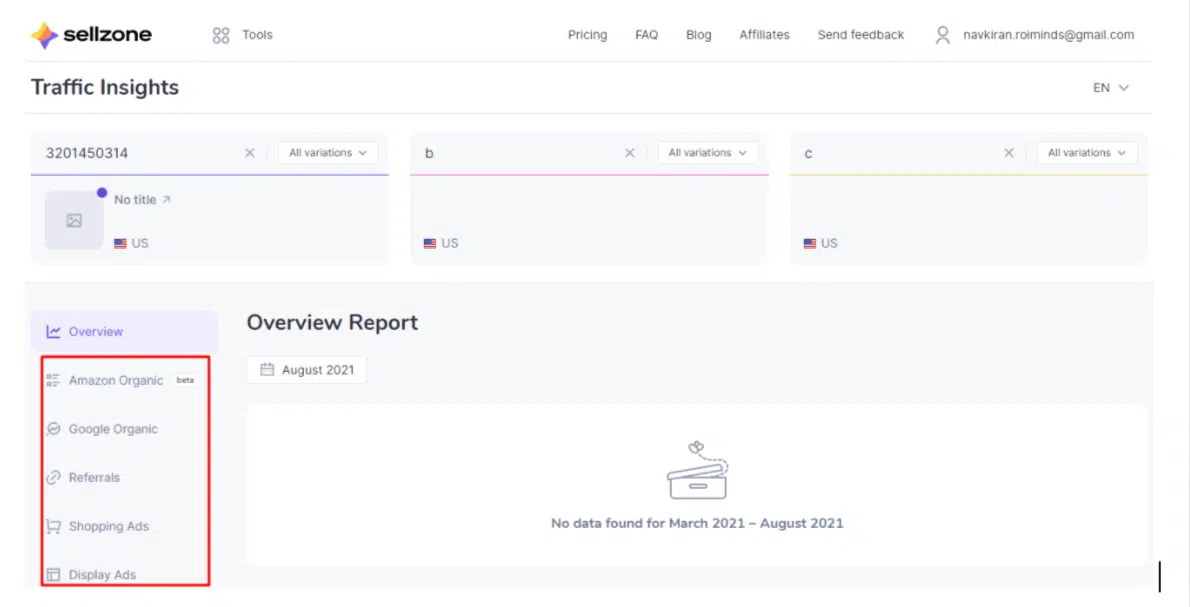Clear the product b field

pos(629,153)
